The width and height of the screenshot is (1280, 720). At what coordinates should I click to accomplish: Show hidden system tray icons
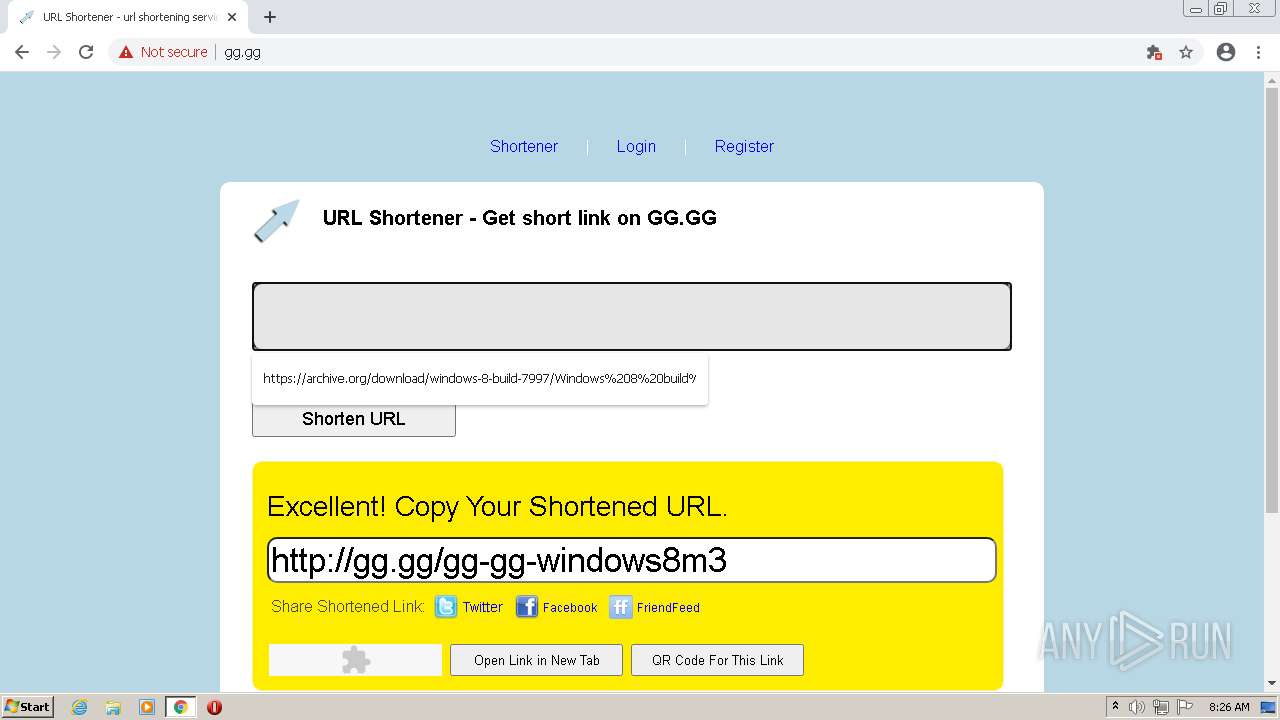(x=1116, y=707)
